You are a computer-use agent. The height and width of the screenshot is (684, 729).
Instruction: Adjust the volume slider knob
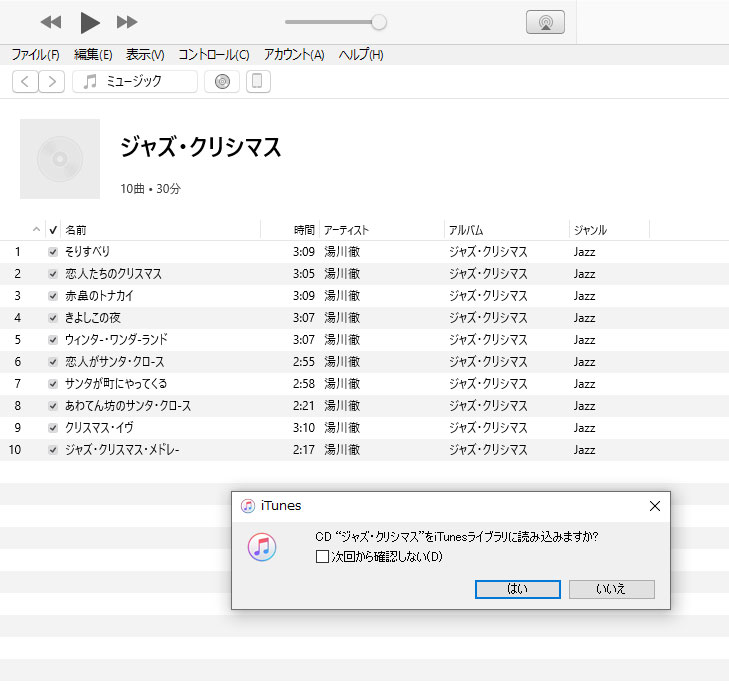[x=379, y=22]
